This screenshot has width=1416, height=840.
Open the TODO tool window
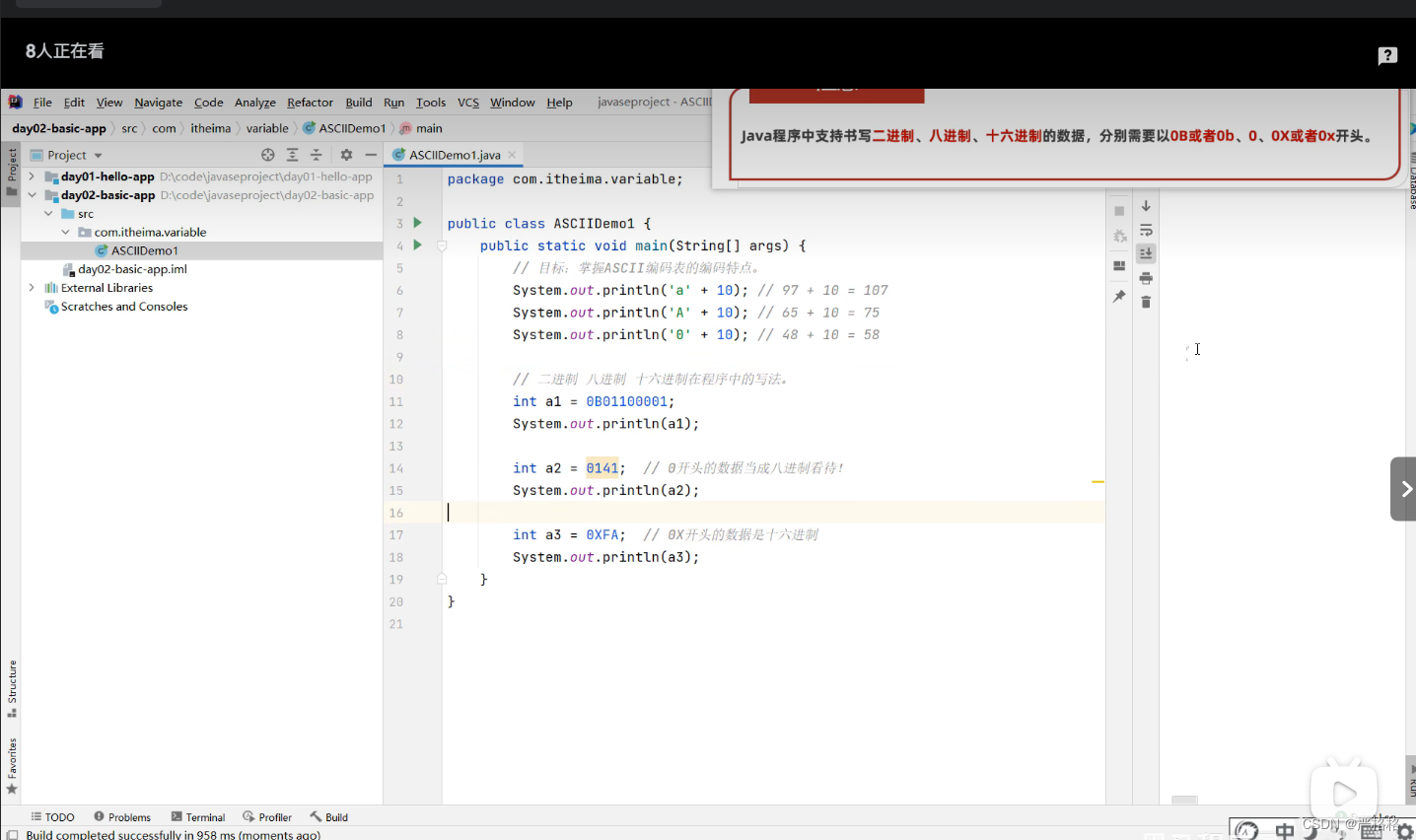pos(52,817)
